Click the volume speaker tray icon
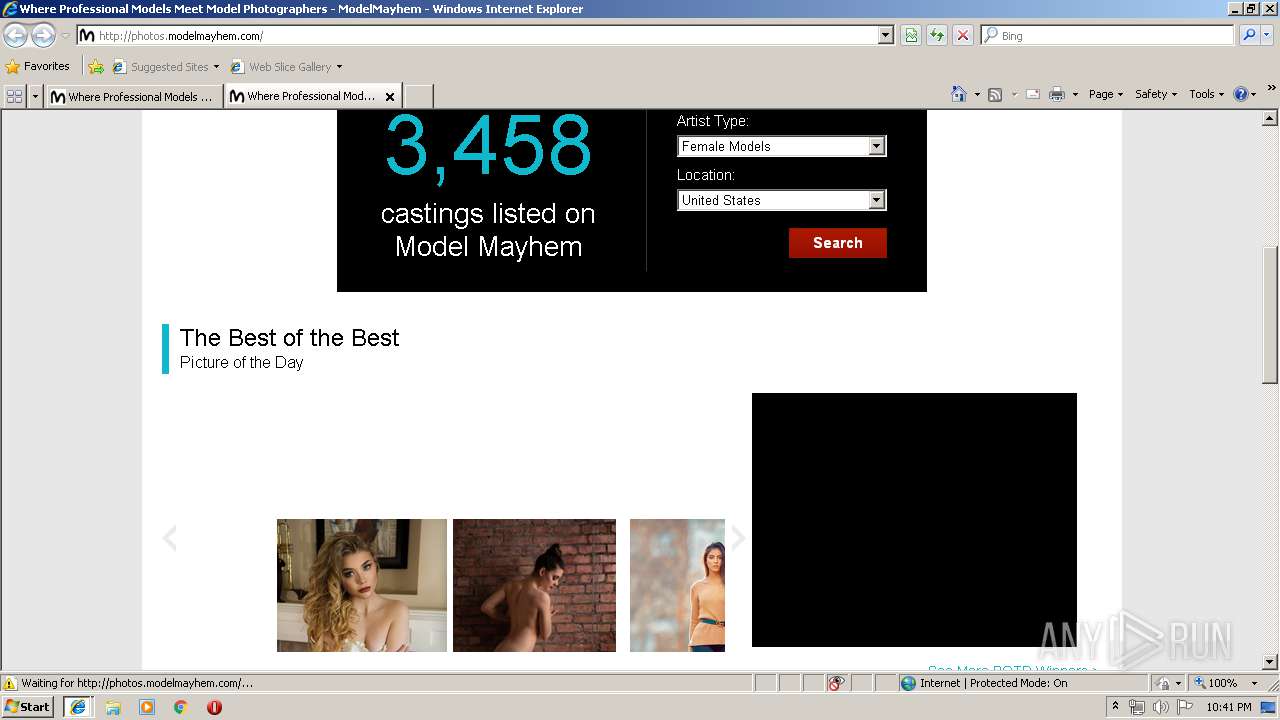Viewport: 1280px width, 720px height. coord(1161,707)
